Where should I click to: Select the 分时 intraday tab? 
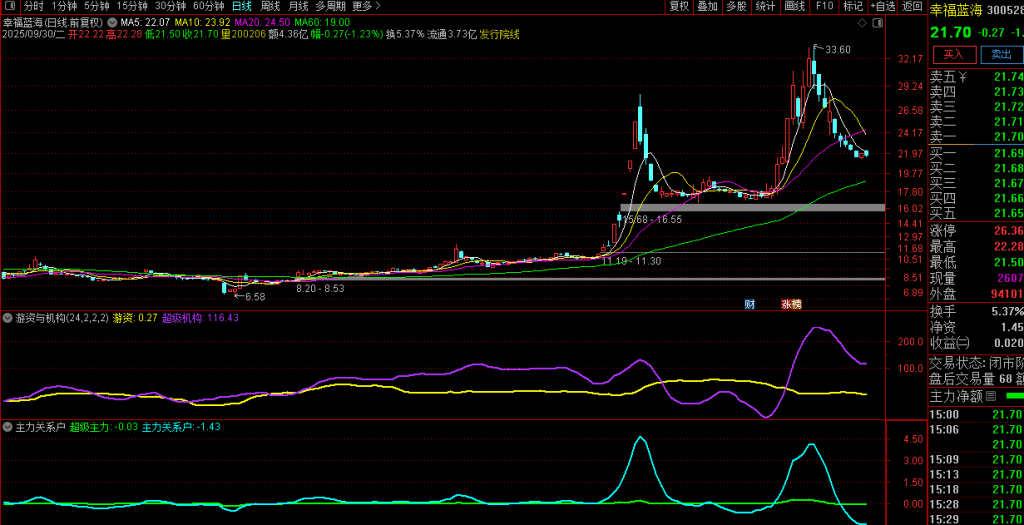34,6
